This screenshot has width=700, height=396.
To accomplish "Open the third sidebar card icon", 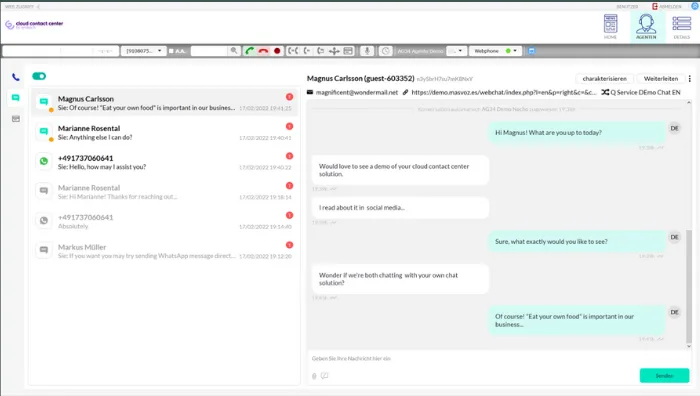I will [x=16, y=119].
